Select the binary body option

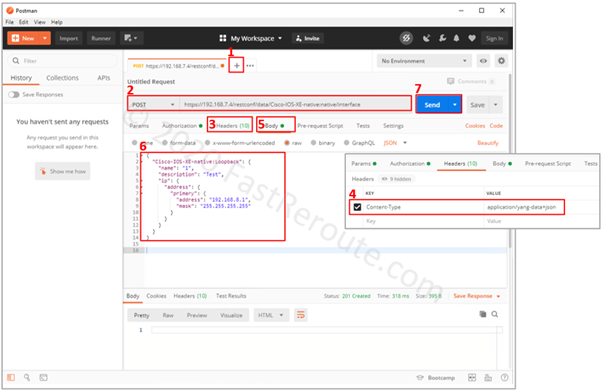point(313,143)
